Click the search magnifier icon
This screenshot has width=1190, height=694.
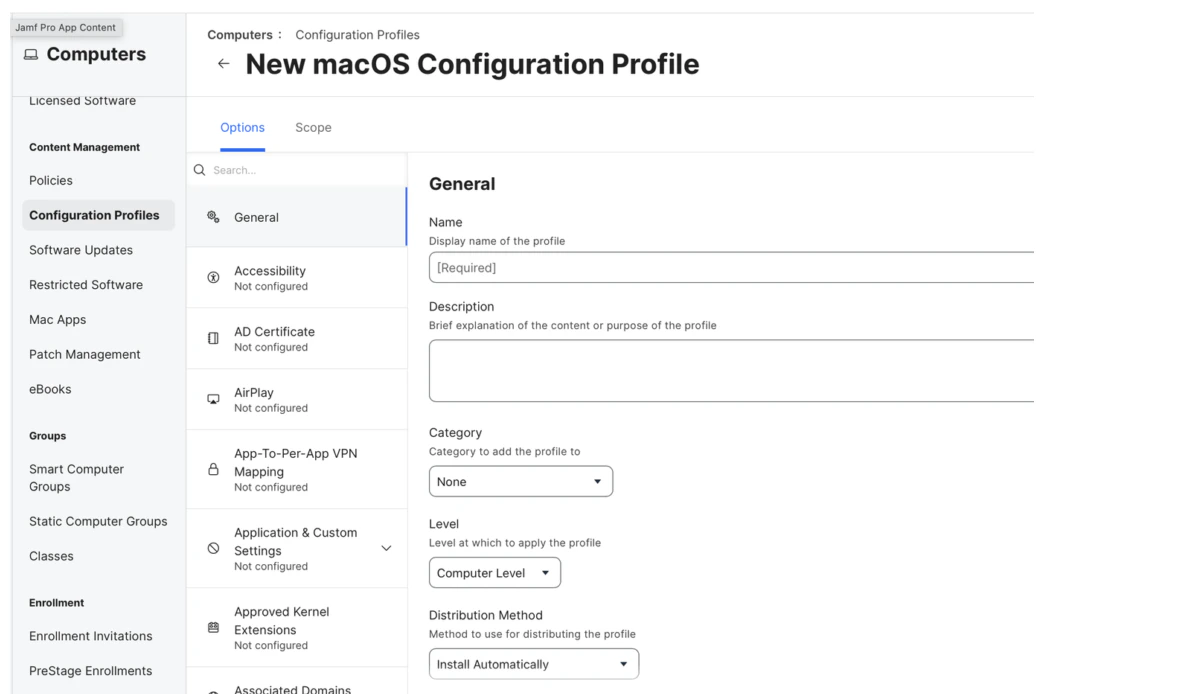(199, 170)
